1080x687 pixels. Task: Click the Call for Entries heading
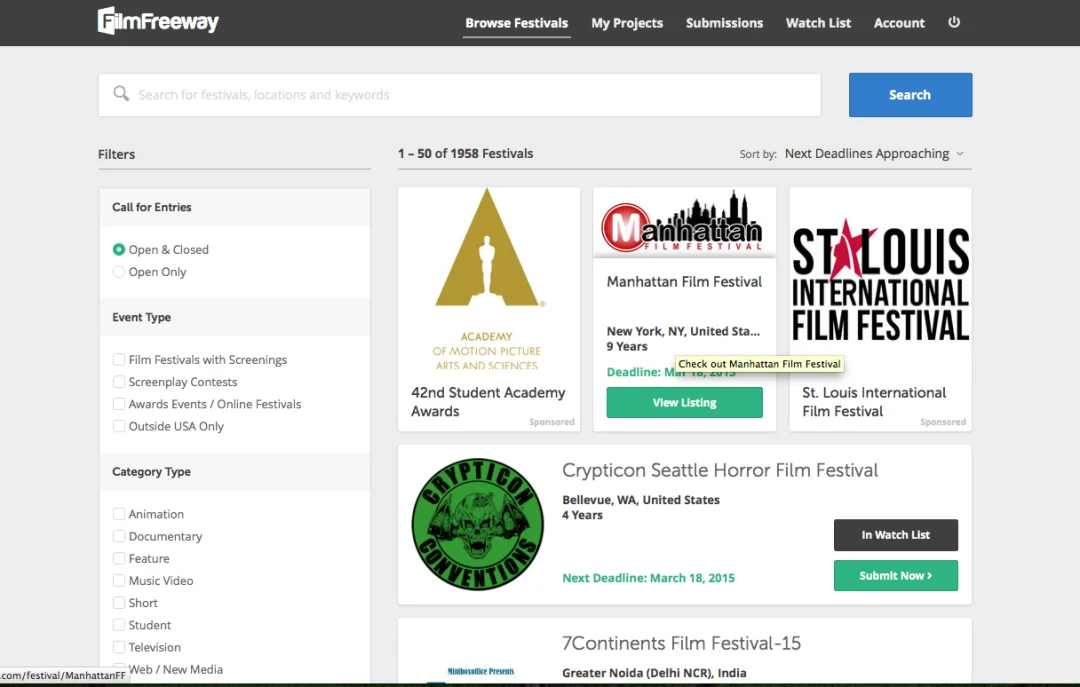[x=152, y=207]
